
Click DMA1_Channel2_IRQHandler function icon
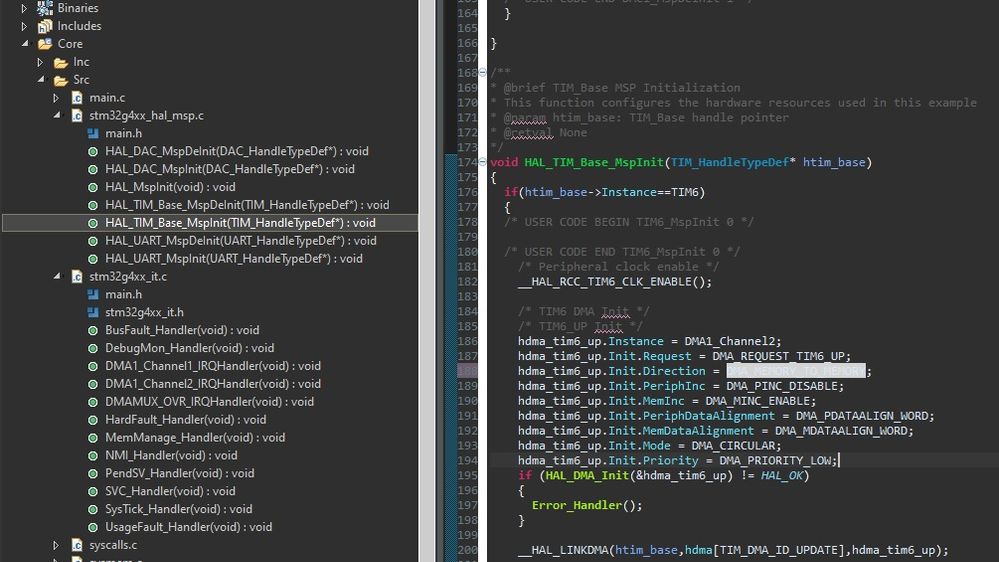click(93, 384)
